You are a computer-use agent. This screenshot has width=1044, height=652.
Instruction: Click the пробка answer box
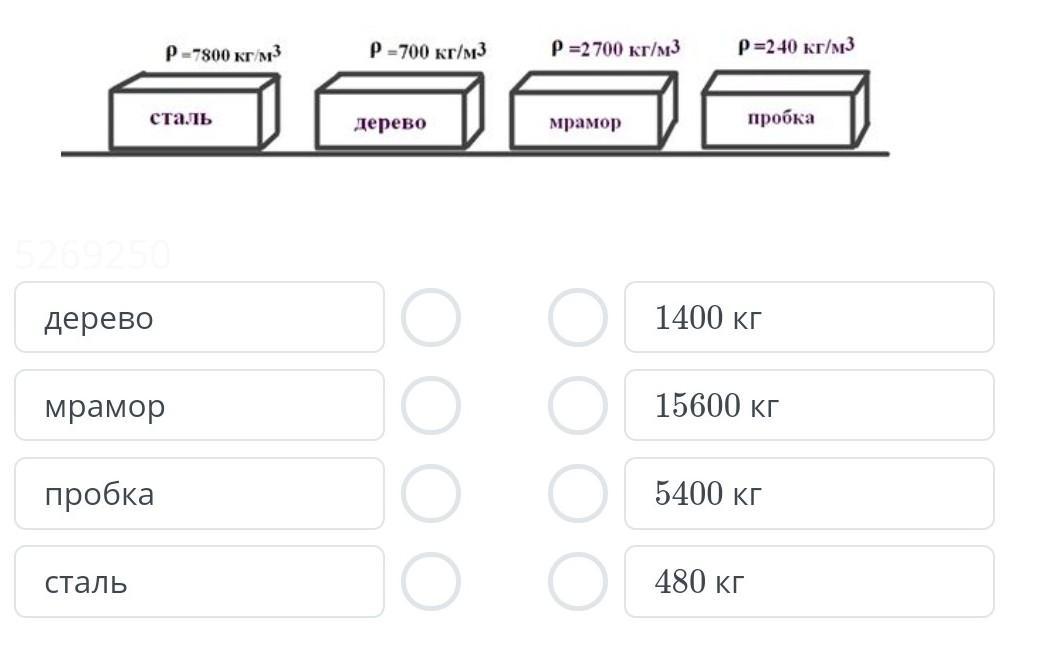click(200, 493)
